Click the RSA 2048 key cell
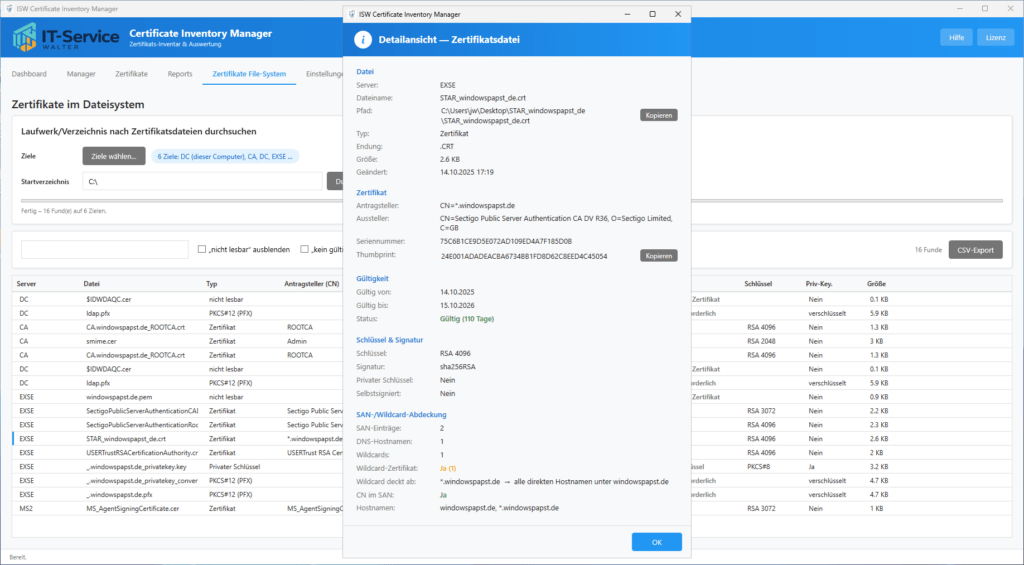The width and height of the screenshot is (1024, 565). pyautogui.click(x=761, y=341)
